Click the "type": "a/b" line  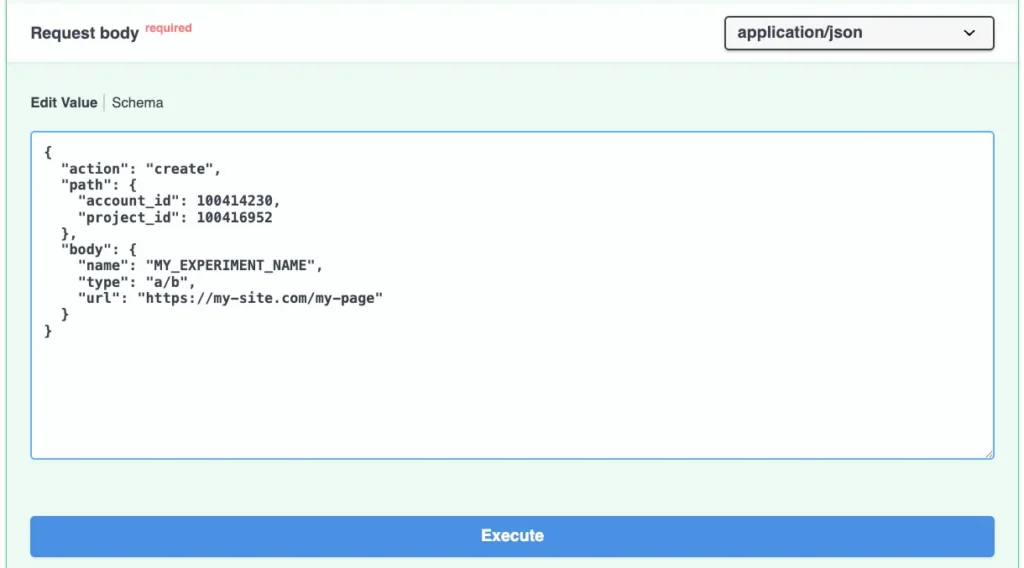[136, 282]
